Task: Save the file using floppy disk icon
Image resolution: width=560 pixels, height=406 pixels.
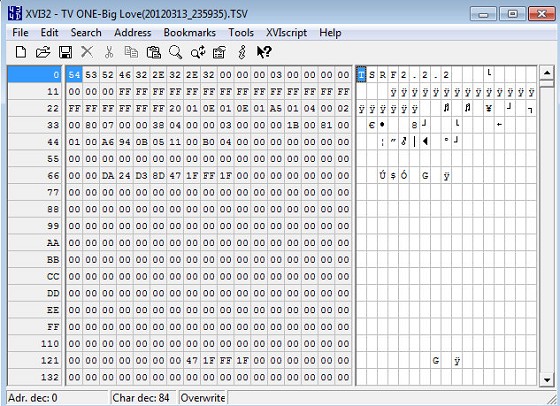Action: [65, 52]
